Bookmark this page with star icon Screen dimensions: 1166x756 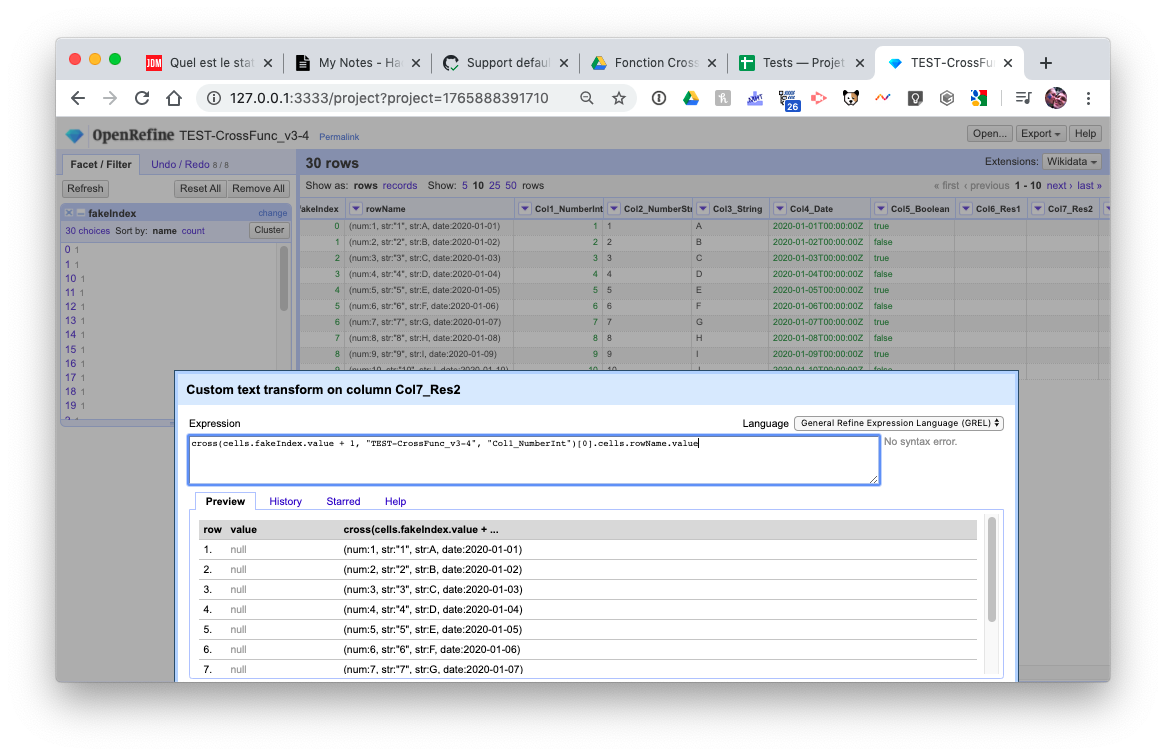(x=619, y=98)
